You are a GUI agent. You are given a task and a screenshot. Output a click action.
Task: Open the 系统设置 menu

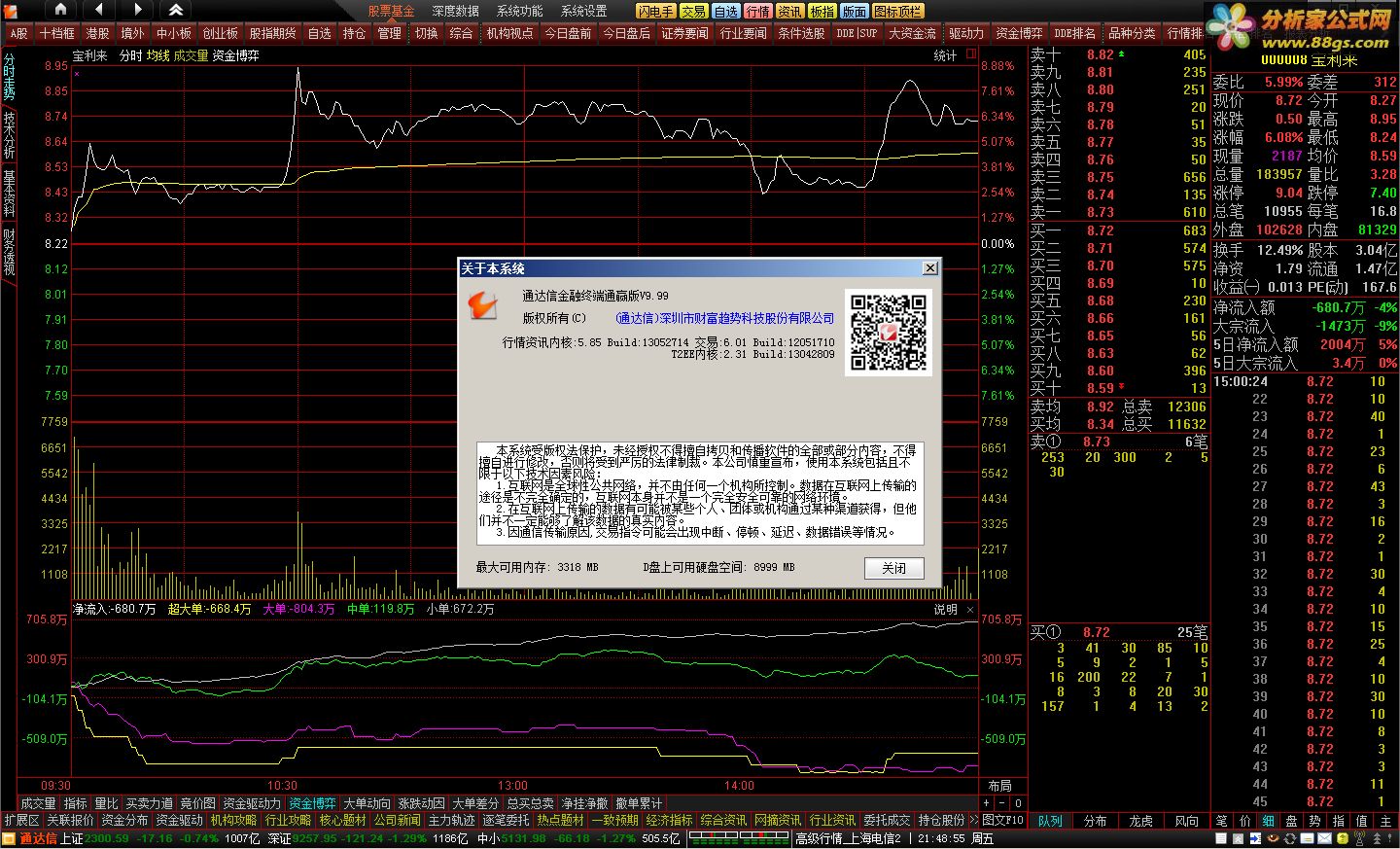pos(583,11)
